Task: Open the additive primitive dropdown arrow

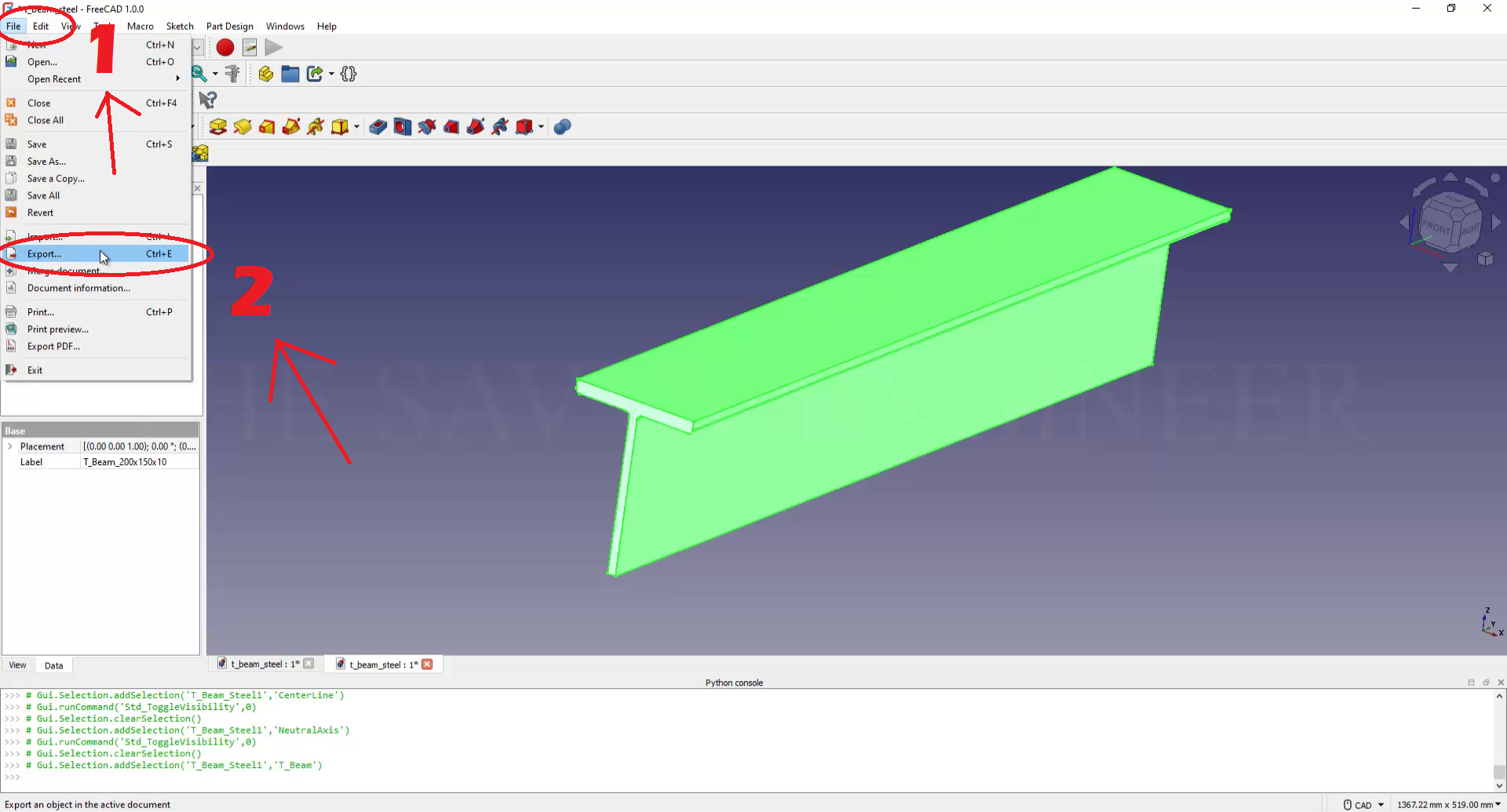Action: 357,127
